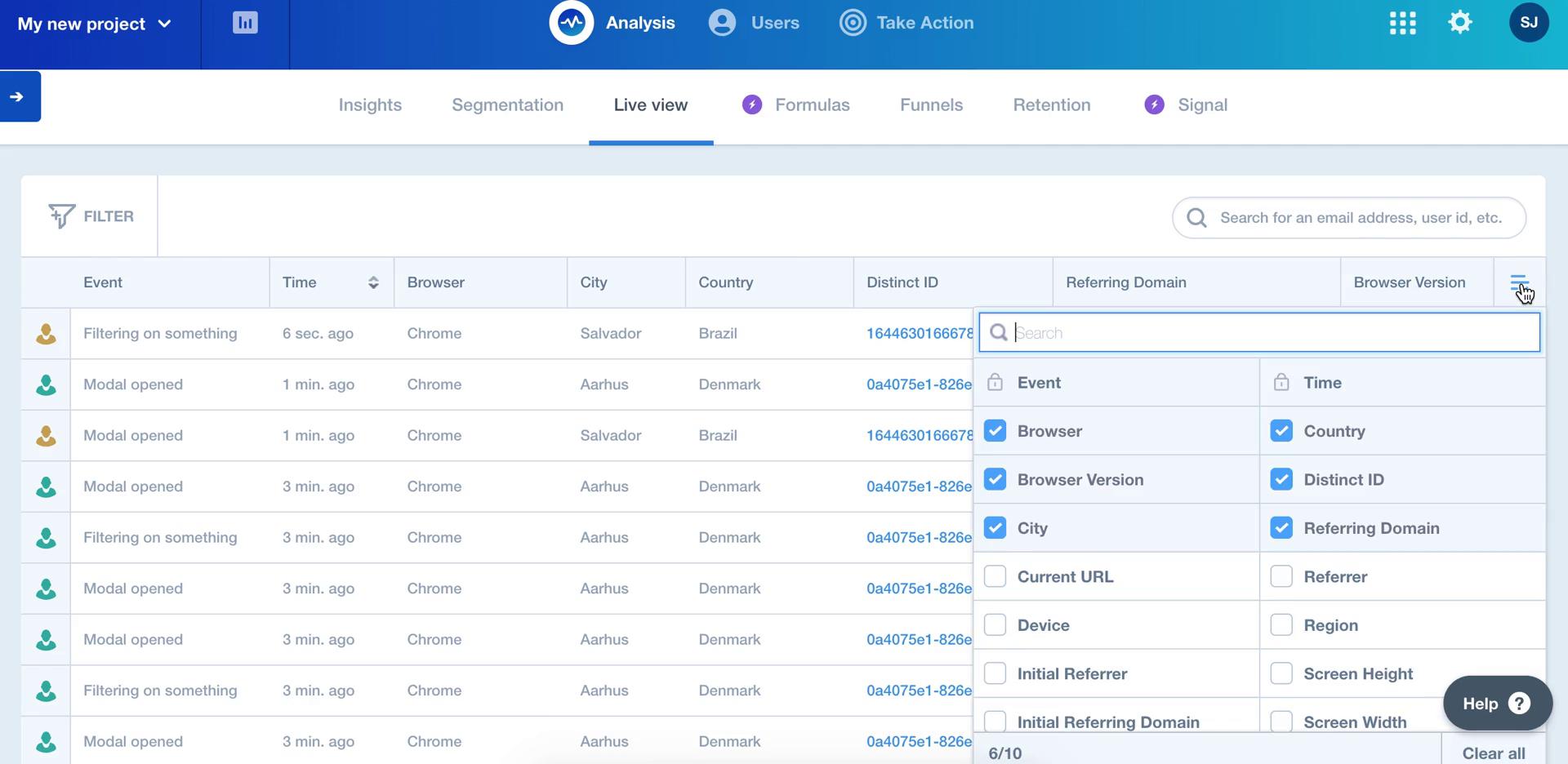This screenshot has height=764, width=1568.
Task: Open SJ profile avatar
Action: pos(1529,23)
